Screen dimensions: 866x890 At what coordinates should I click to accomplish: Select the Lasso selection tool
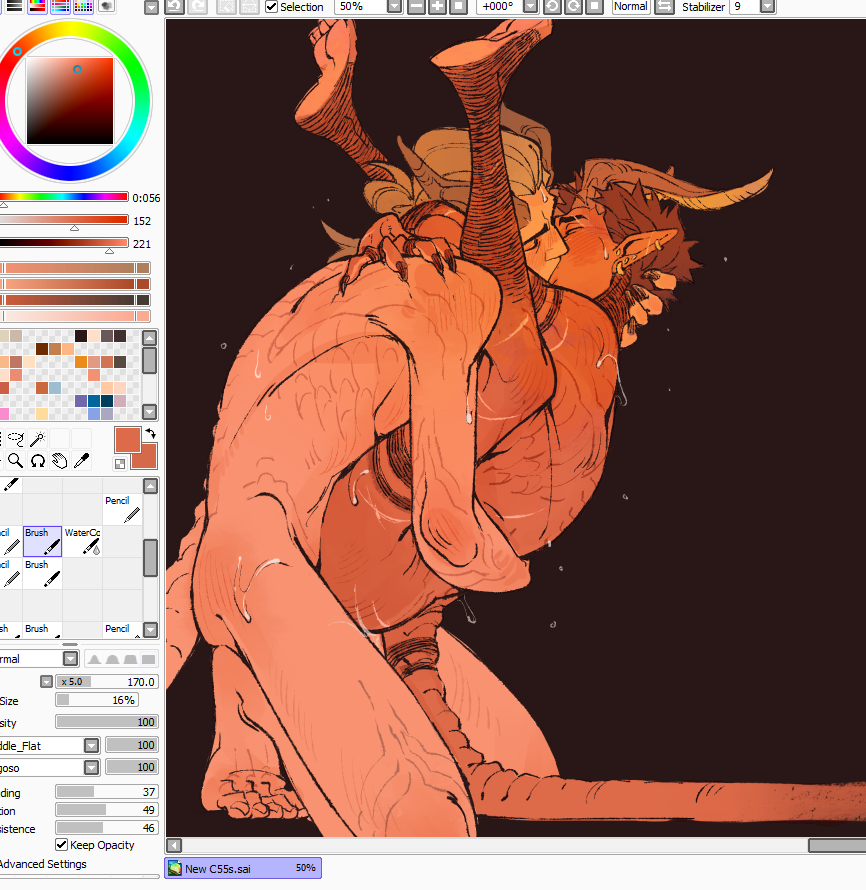coord(15,438)
